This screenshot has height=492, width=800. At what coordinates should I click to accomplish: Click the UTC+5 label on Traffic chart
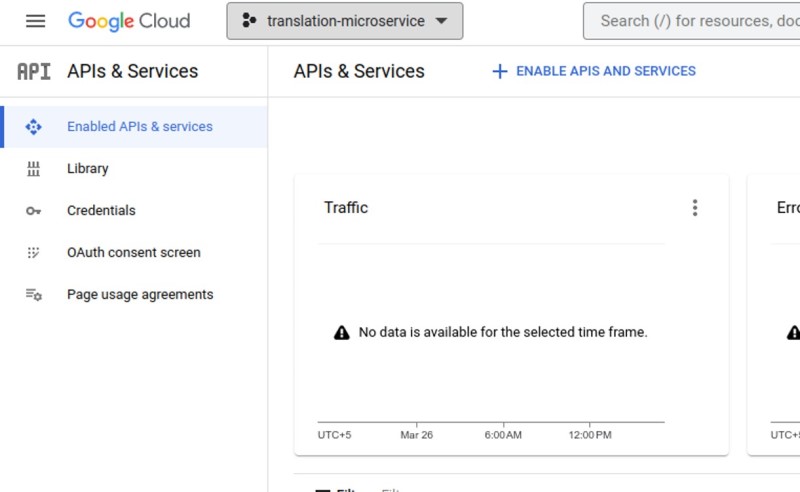334,435
